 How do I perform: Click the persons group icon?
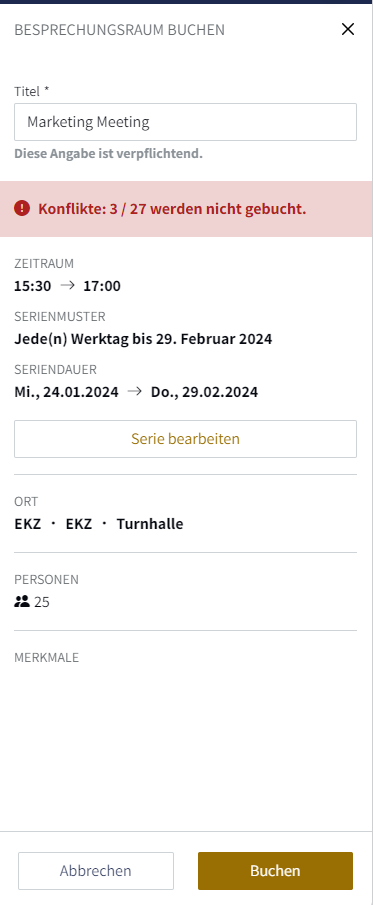(22, 602)
